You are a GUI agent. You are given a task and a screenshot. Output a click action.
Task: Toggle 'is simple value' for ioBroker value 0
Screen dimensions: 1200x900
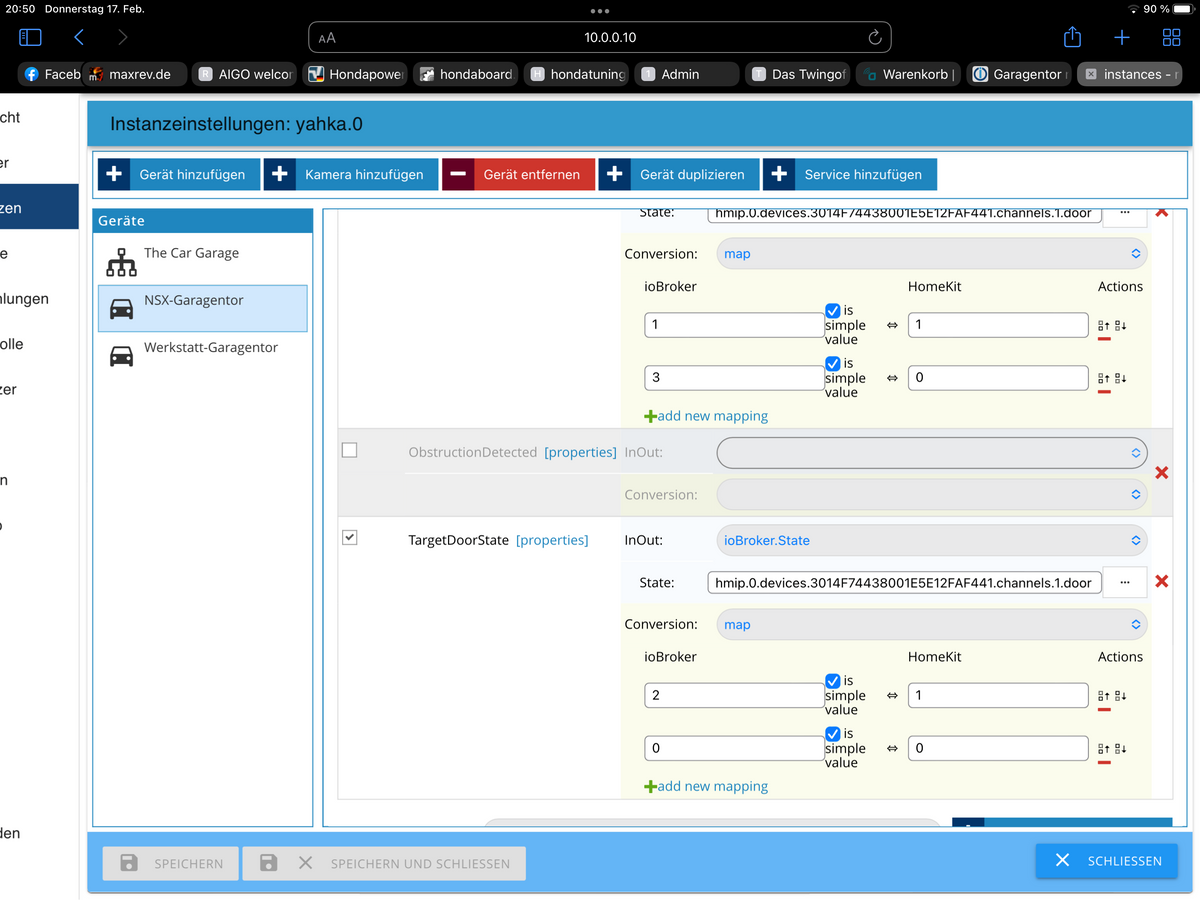point(833,735)
